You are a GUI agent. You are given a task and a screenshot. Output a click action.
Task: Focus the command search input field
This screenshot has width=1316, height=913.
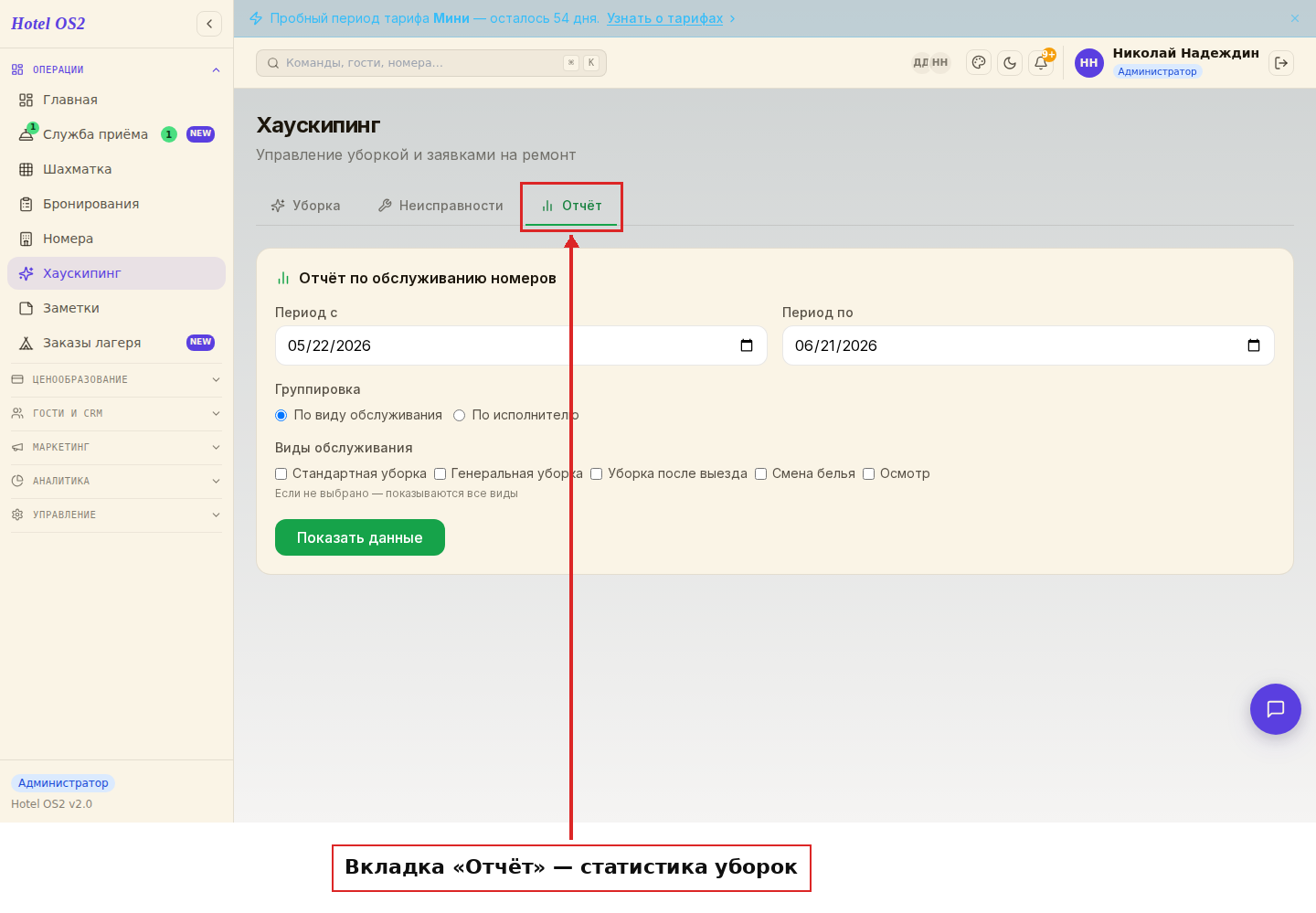(431, 63)
